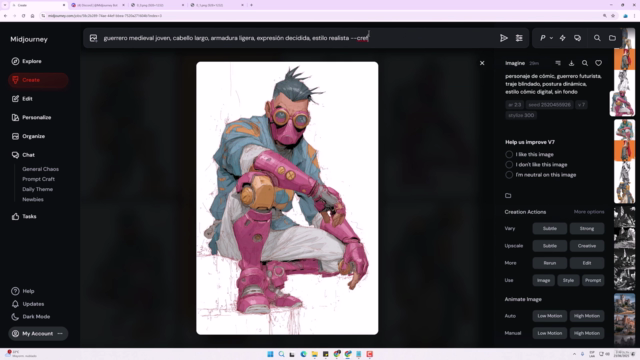The height and width of the screenshot is (360, 640).
Task: Search similar images with panel magnifier
Action: click(x=585, y=63)
